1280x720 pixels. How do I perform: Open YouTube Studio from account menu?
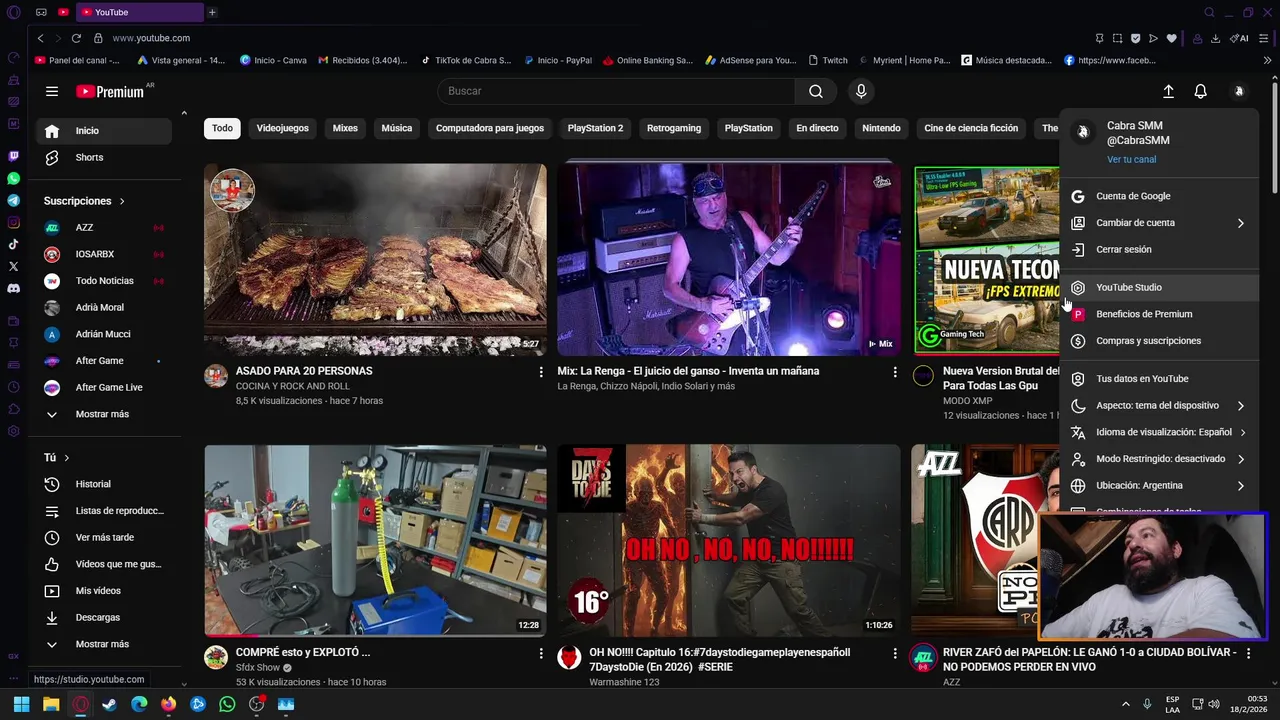[x=1159, y=287]
